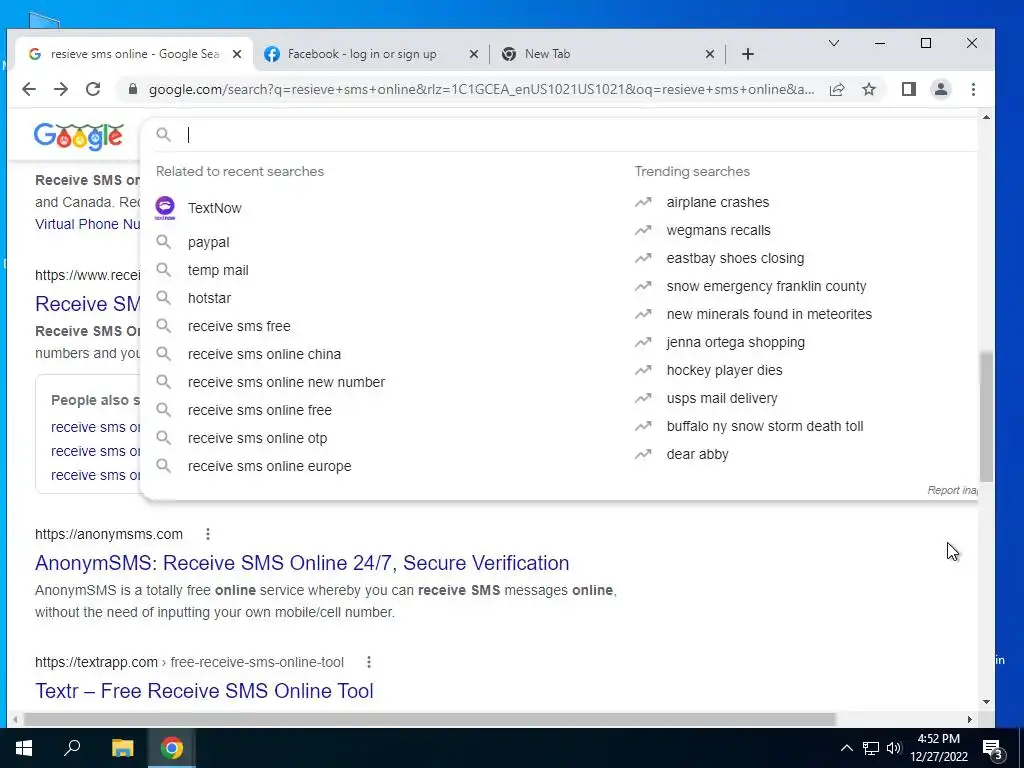Image resolution: width=1024 pixels, height=768 pixels.
Task: Select the TextNow suggestion
Action: click(x=215, y=208)
